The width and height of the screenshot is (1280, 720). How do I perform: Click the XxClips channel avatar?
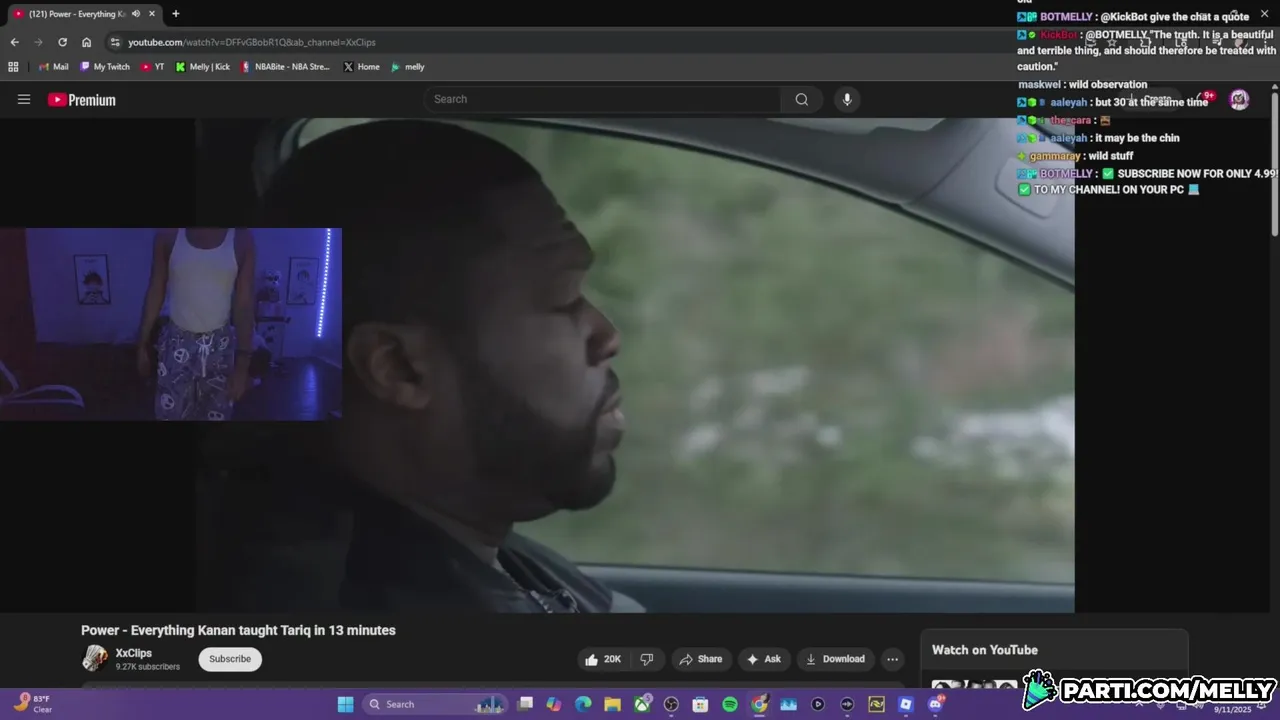(95, 658)
